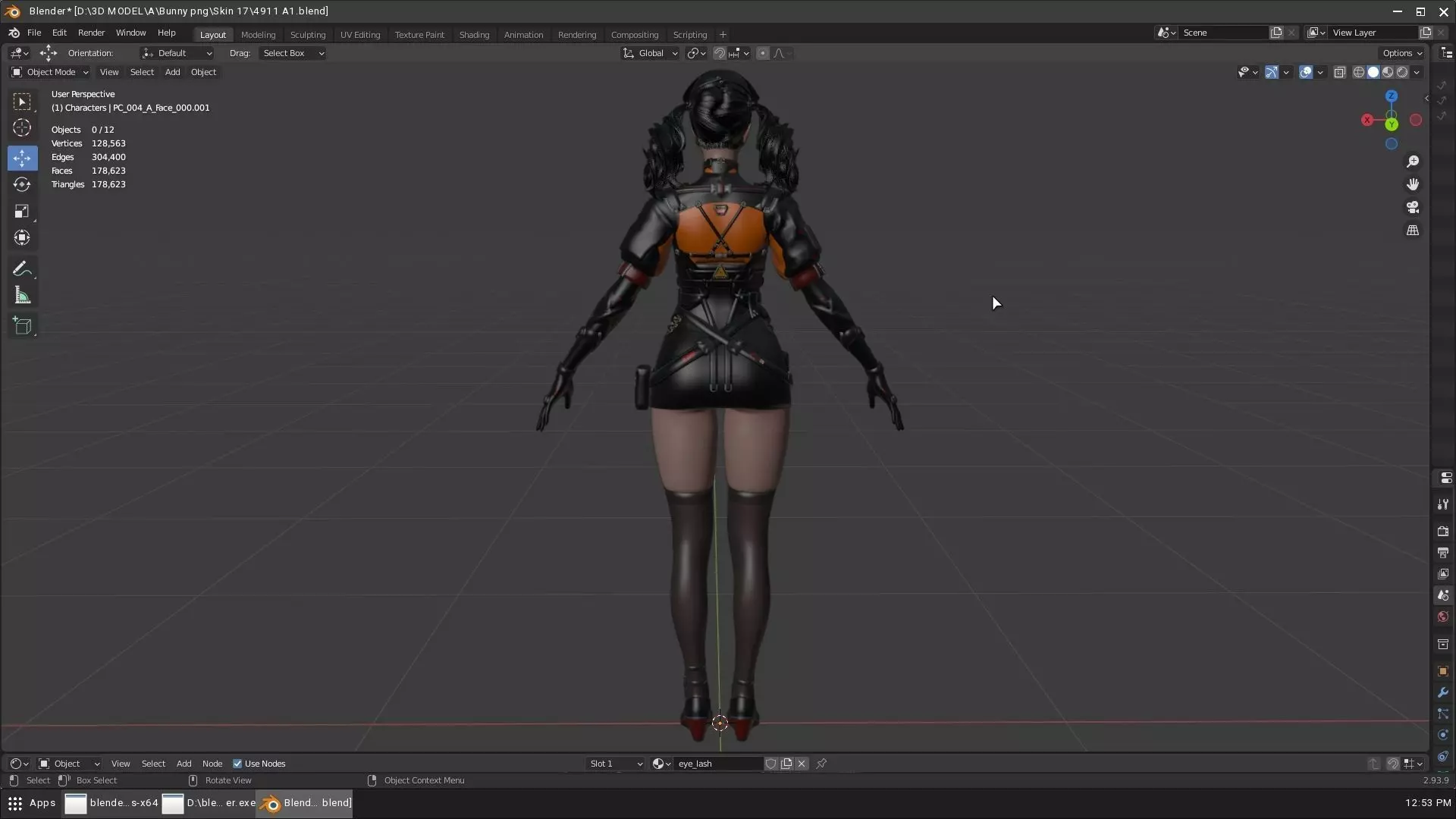
Task: Open the Object Mode dropdown
Action: point(50,72)
